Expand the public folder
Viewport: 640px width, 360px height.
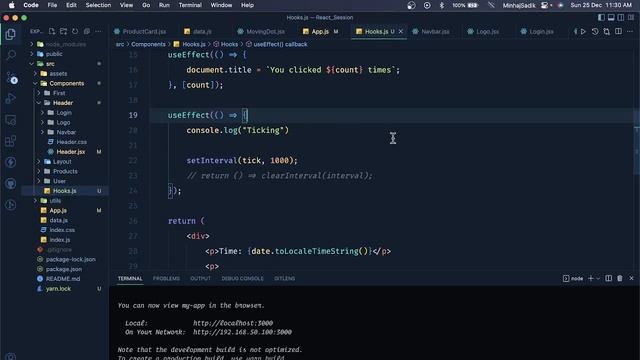[32, 54]
